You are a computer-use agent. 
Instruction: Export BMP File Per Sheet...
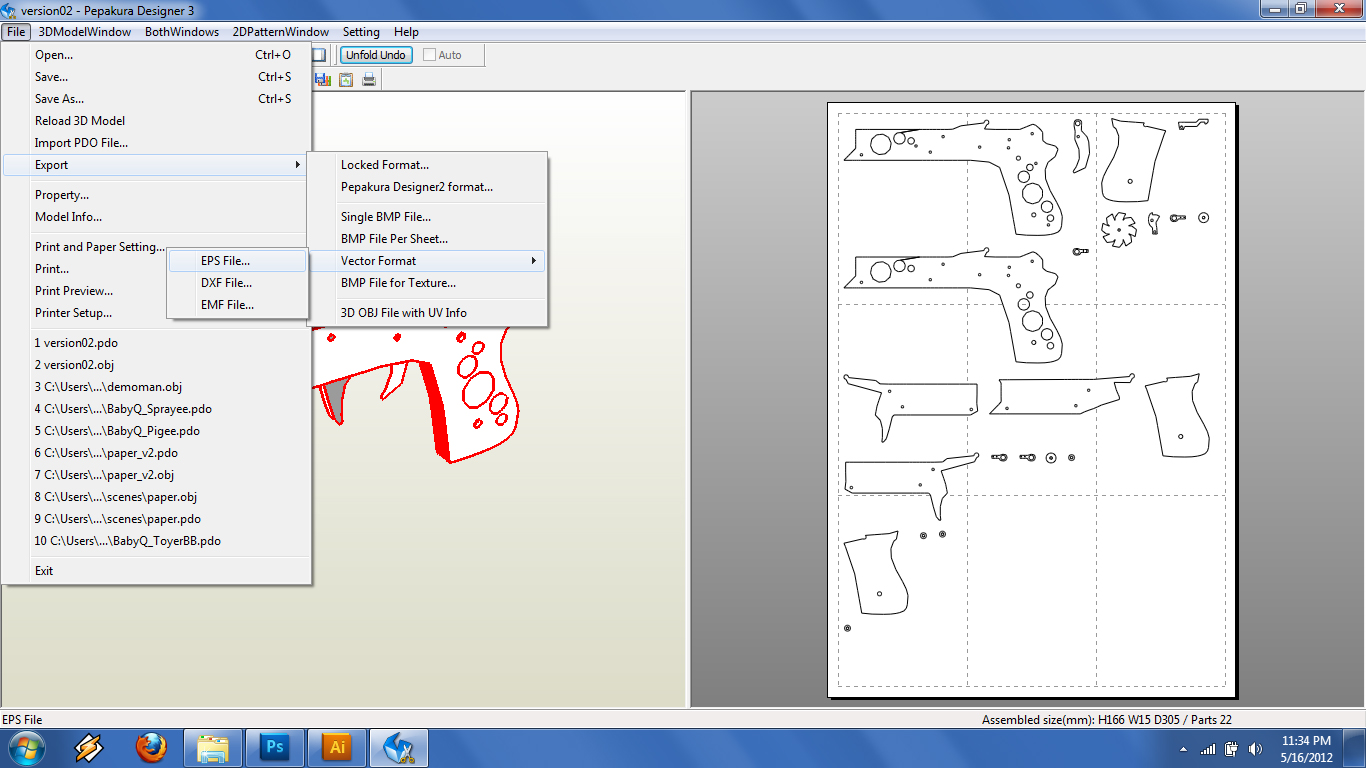427,239
